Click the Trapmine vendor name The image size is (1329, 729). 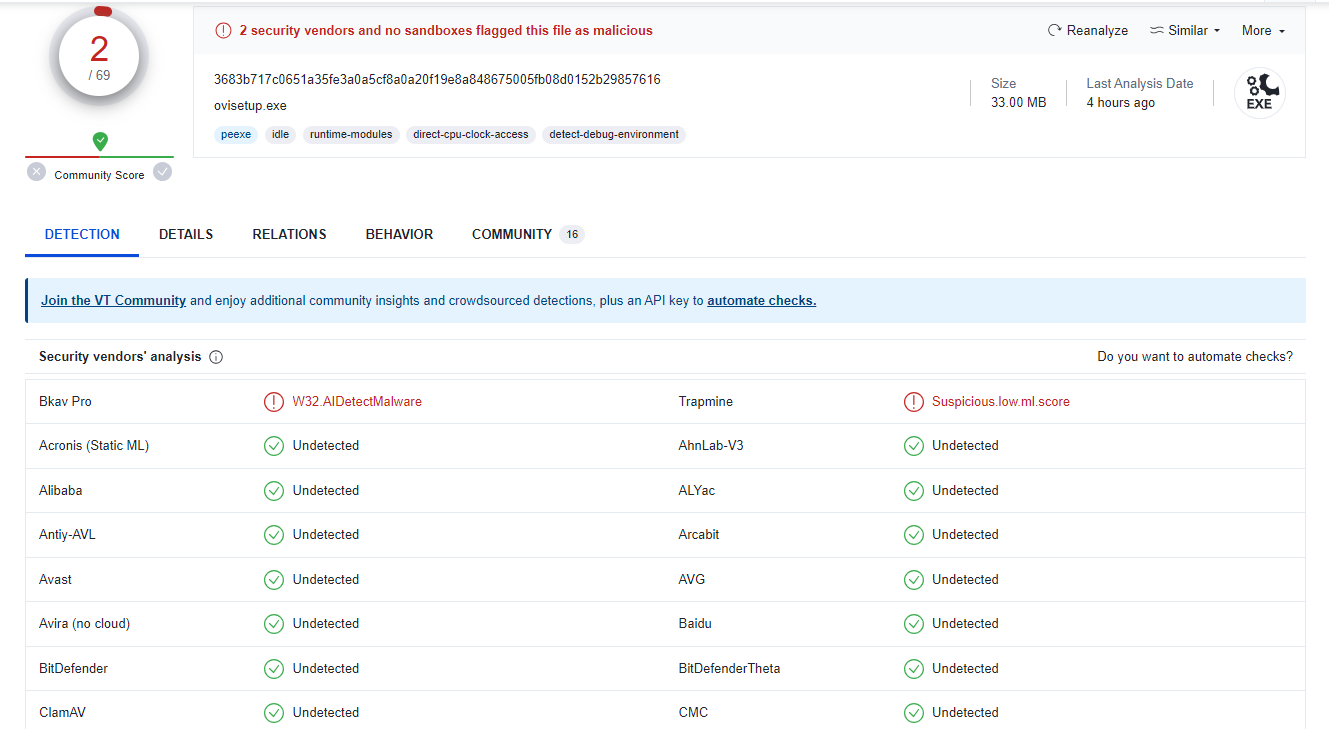[706, 402]
